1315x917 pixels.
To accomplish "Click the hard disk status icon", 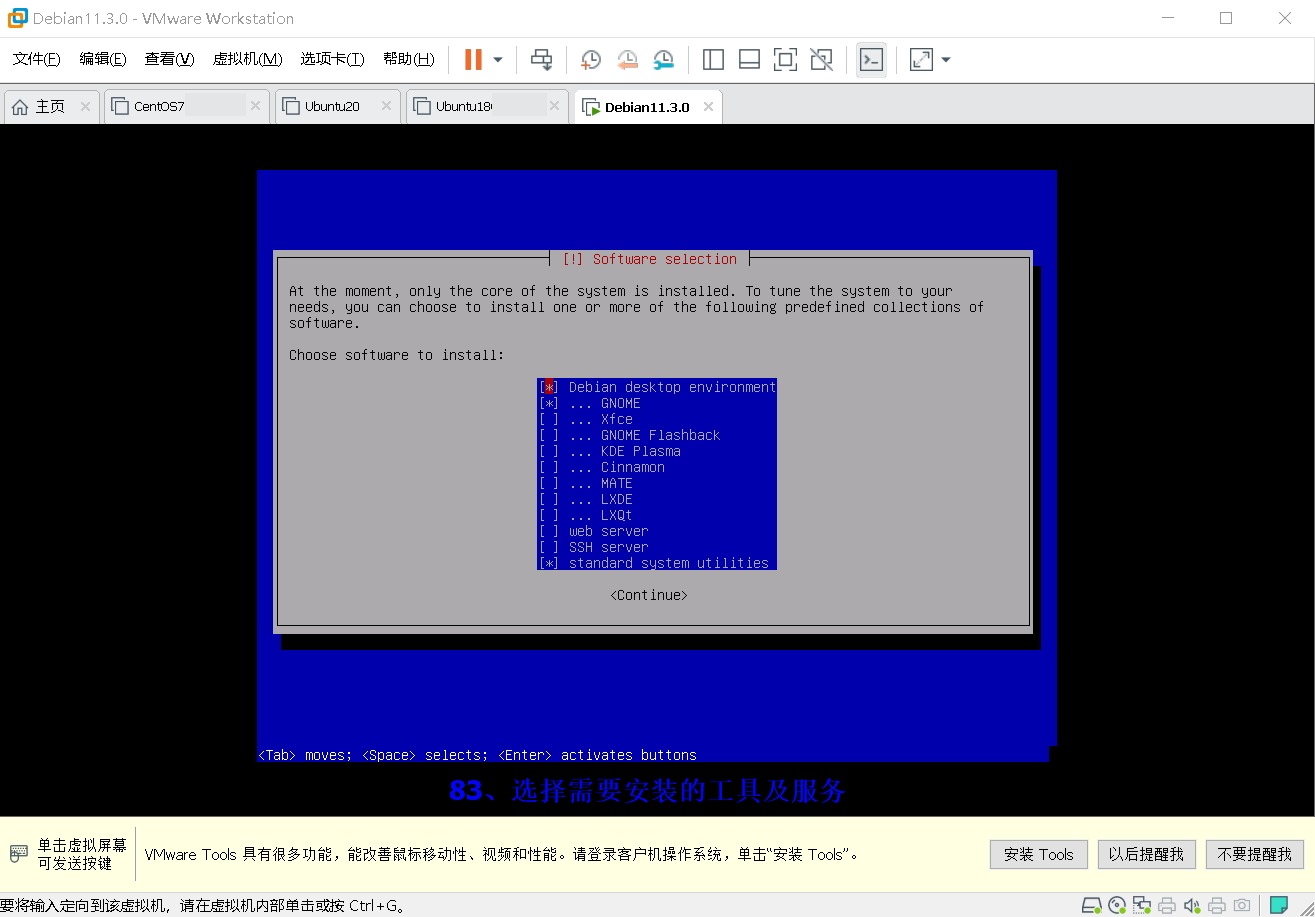I will (x=1092, y=906).
